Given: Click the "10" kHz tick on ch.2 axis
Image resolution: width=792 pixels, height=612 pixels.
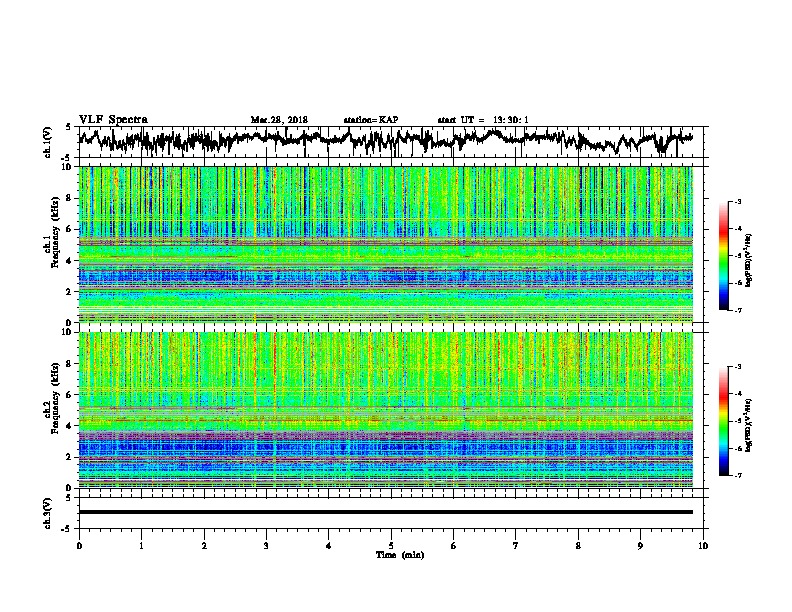Looking at the screenshot, I should click(x=67, y=332).
